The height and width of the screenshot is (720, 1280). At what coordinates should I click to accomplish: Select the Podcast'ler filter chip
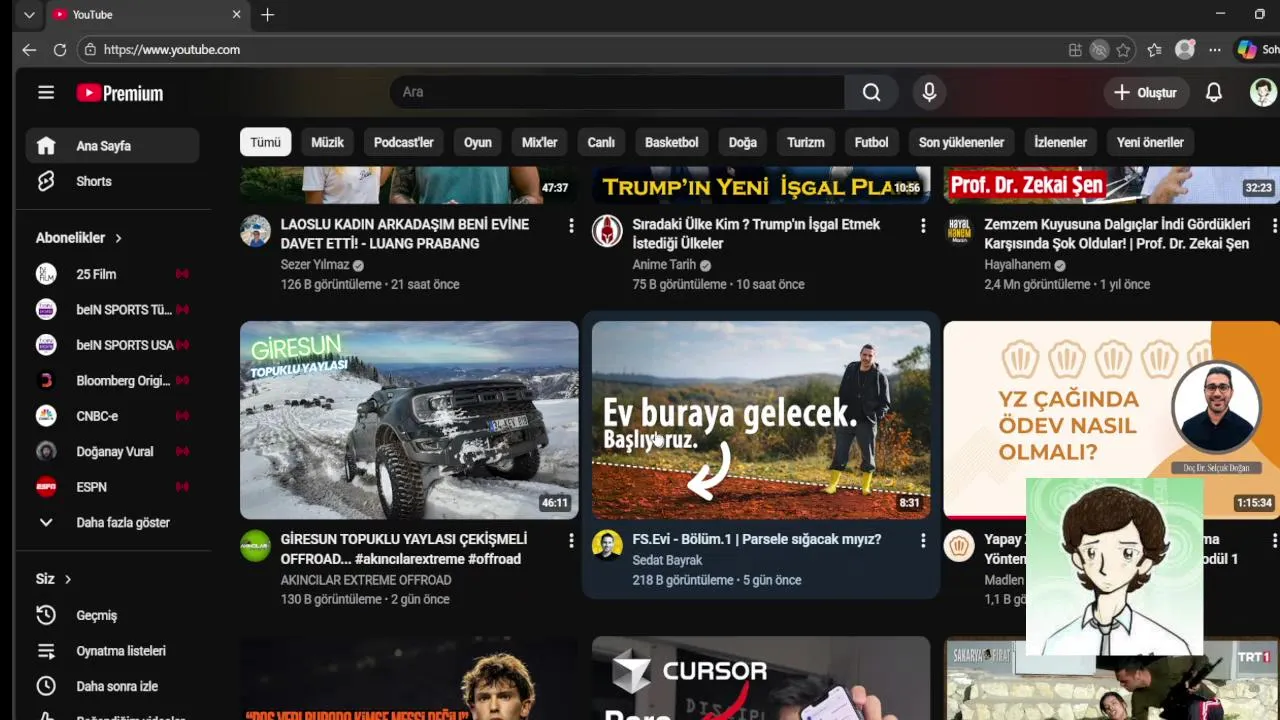(404, 142)
